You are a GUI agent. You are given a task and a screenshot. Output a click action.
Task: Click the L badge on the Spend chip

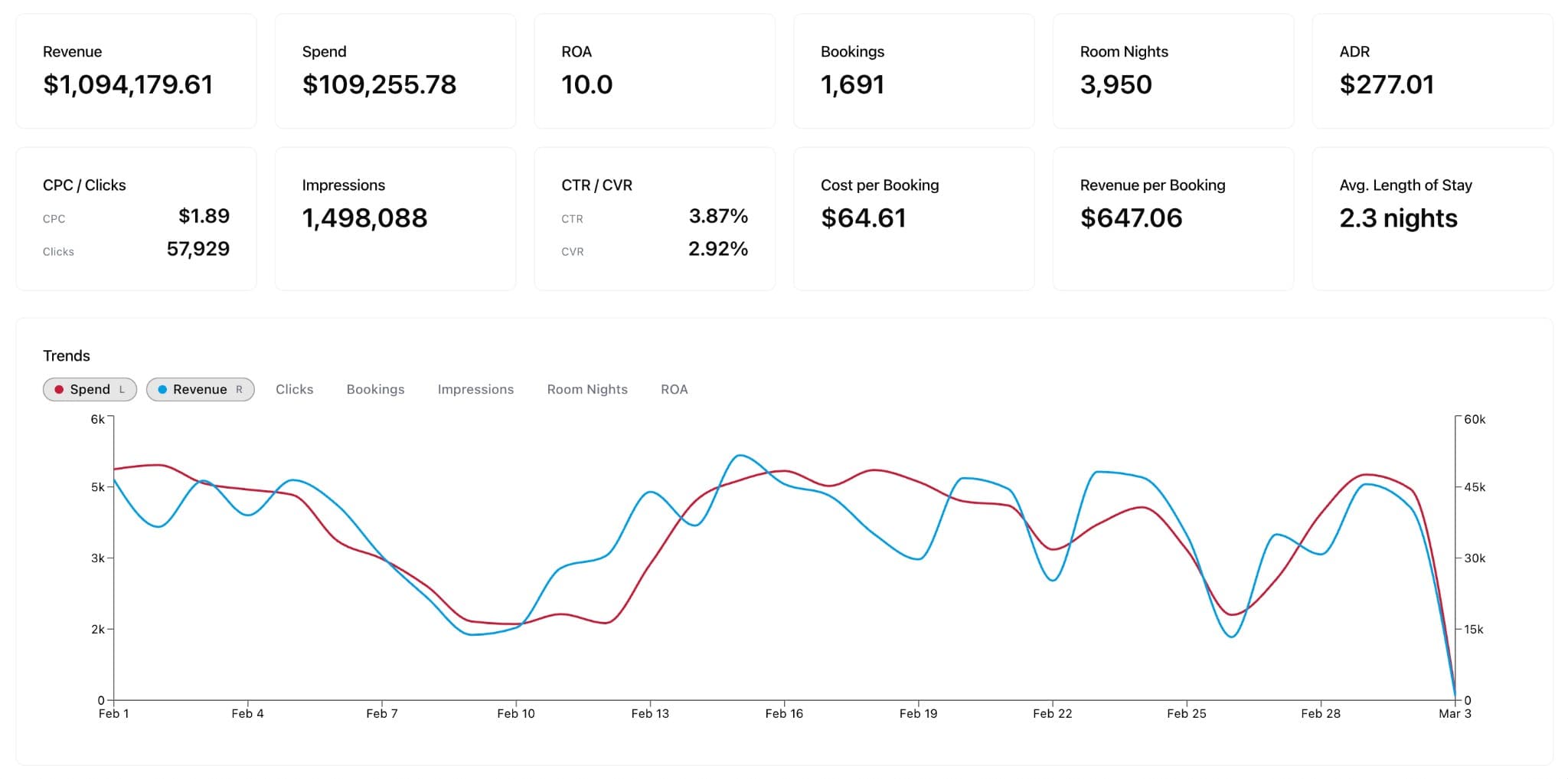pyautogui.click(x=122, y=390)
